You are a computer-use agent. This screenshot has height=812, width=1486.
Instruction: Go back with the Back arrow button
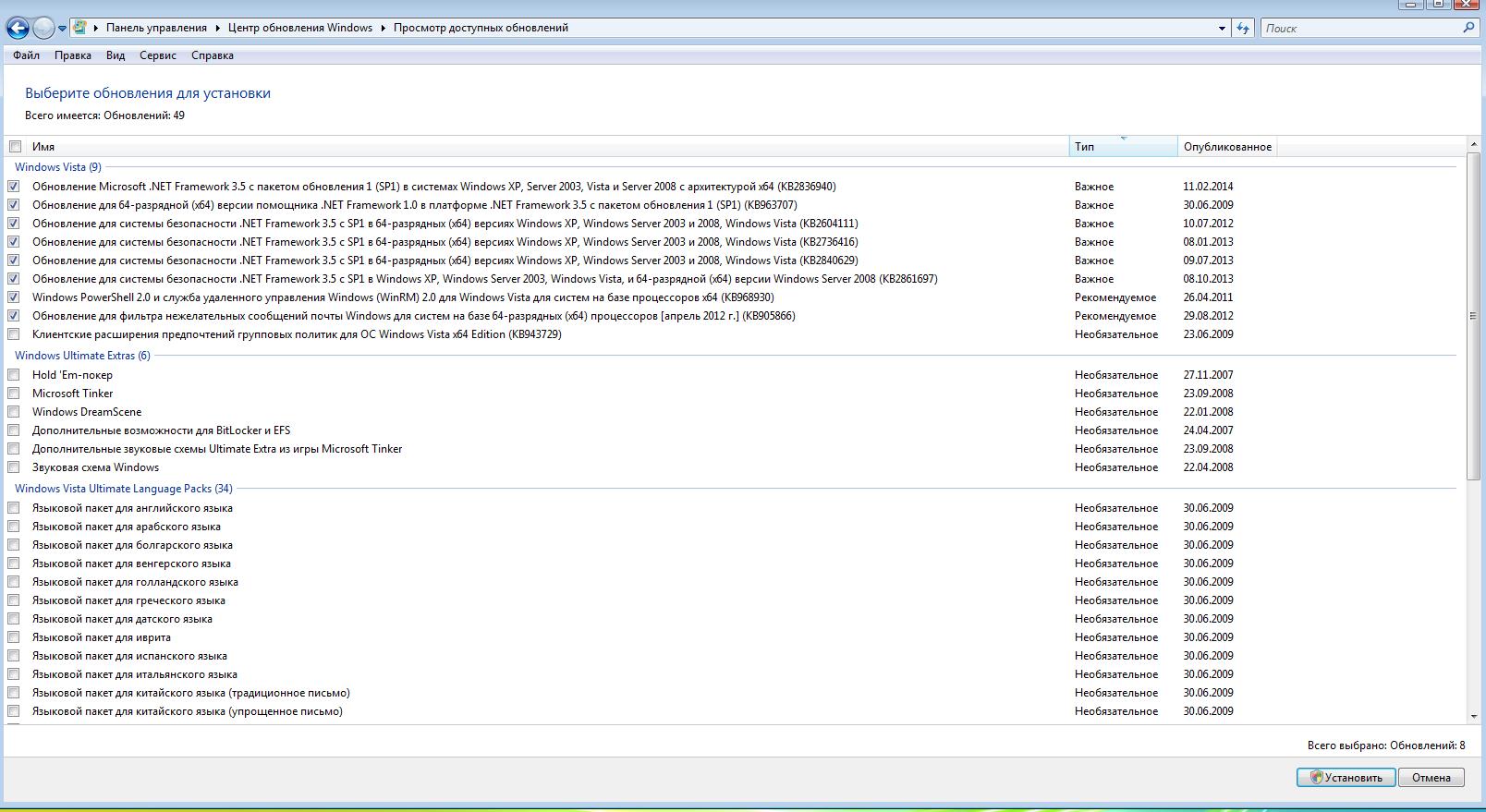click(x=17, y=28)
